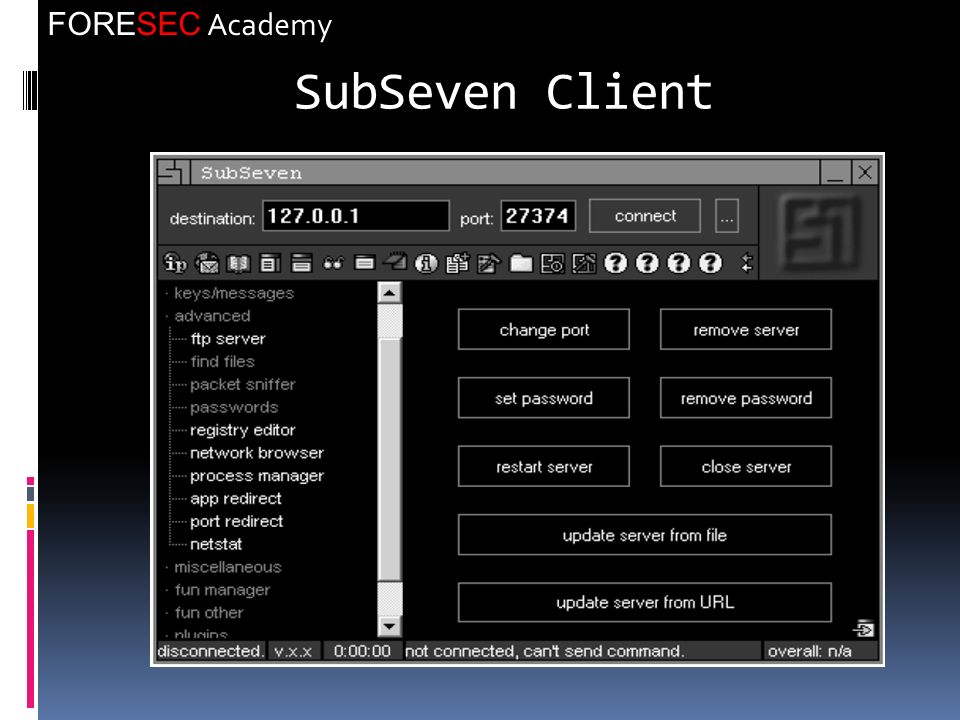Click the envelope mail toolbar icon
Viewport: 960px width, 720px height.
pos(208,263)
